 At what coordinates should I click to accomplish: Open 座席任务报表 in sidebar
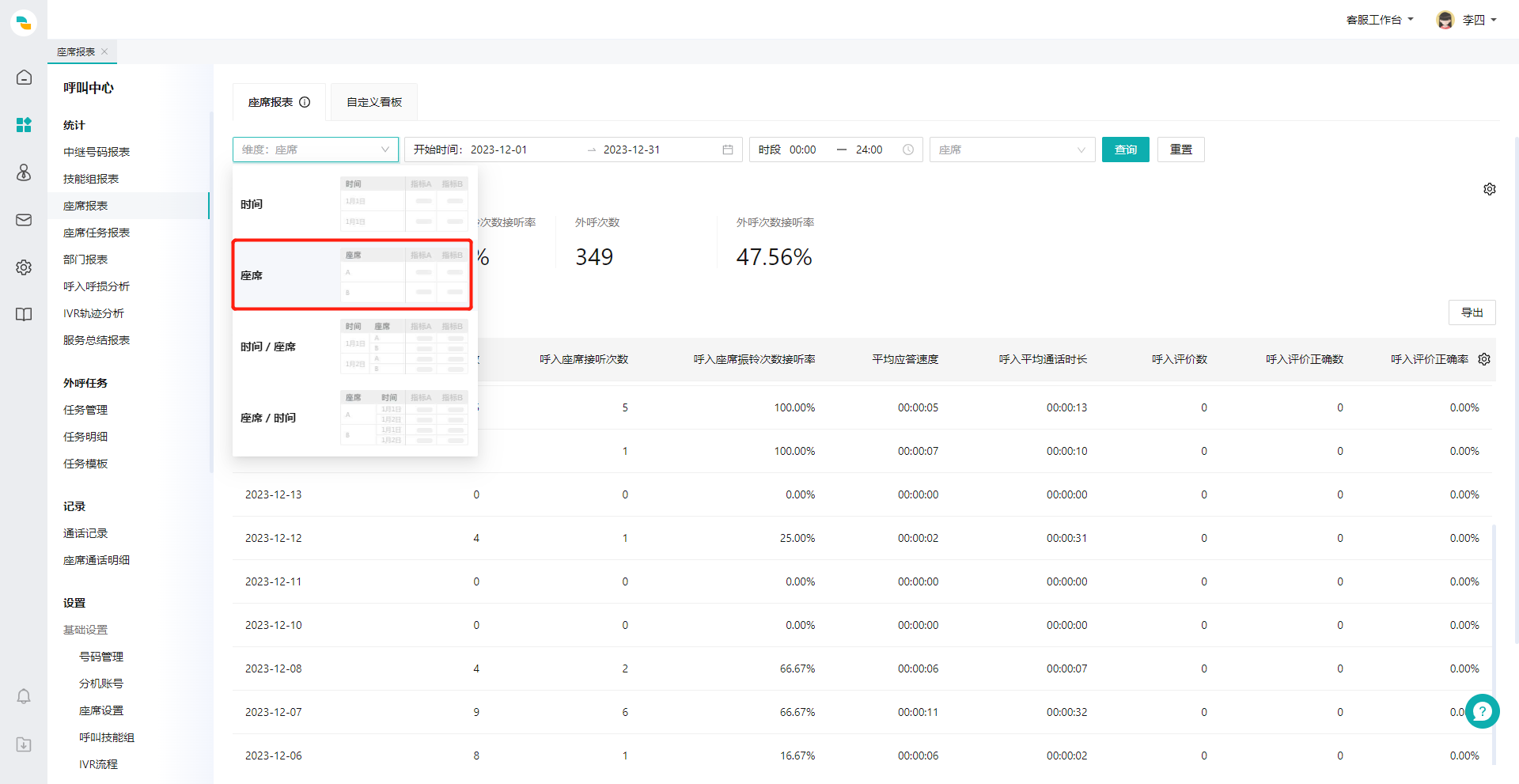pyautogui.click(x=97, y=233)
